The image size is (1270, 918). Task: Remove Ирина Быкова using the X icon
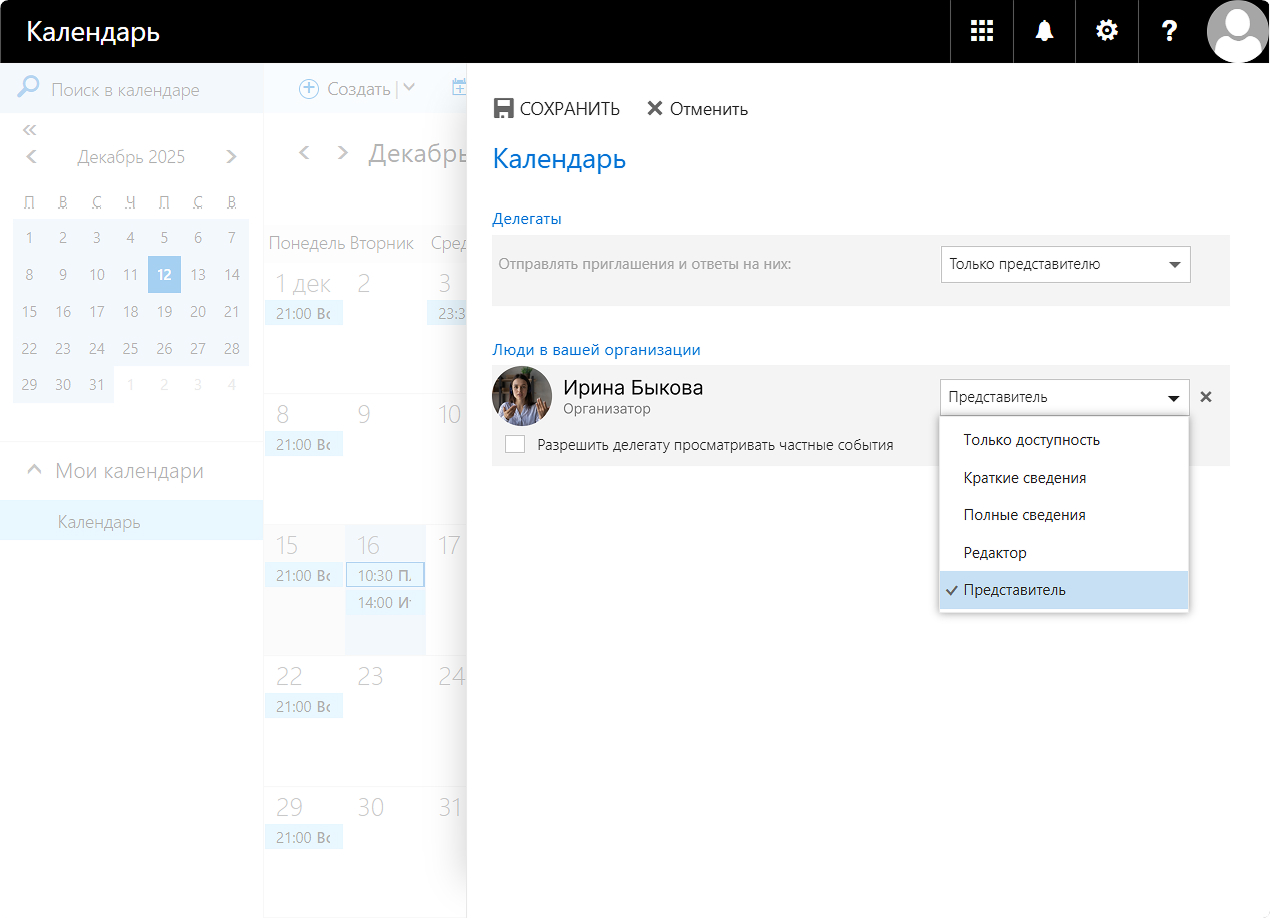coord(1206,397)
